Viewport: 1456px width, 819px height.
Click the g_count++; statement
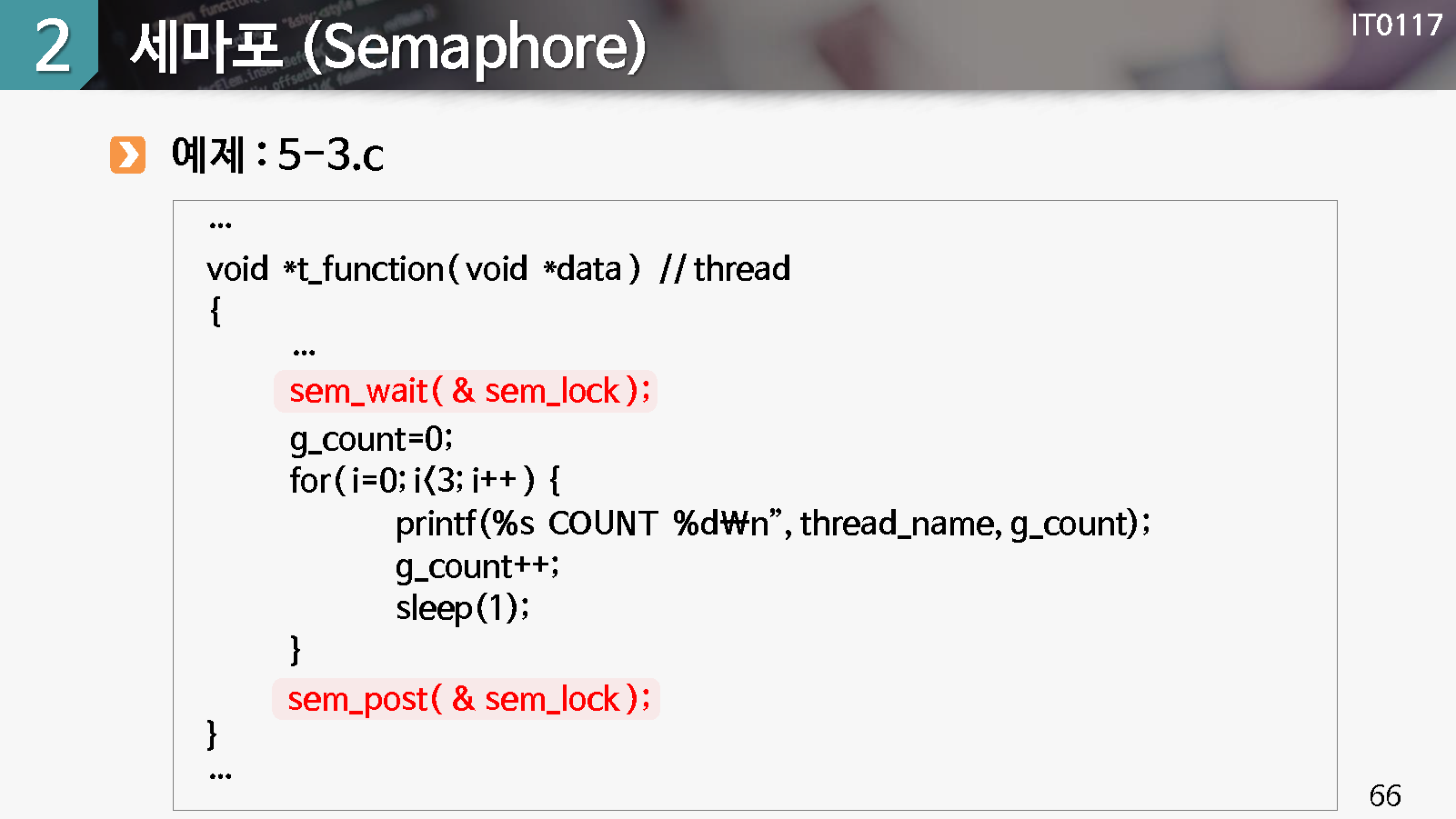point(477,566)
